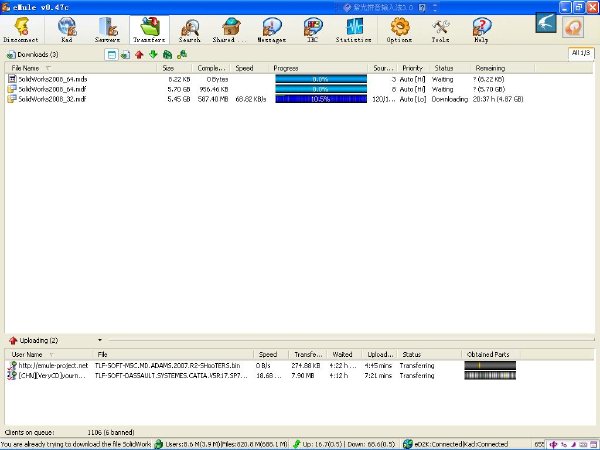Click the Downloading status of SolidWorks2008_32.mdf
The height and width of the screenshot is (450, 600).
coord(450,99)
